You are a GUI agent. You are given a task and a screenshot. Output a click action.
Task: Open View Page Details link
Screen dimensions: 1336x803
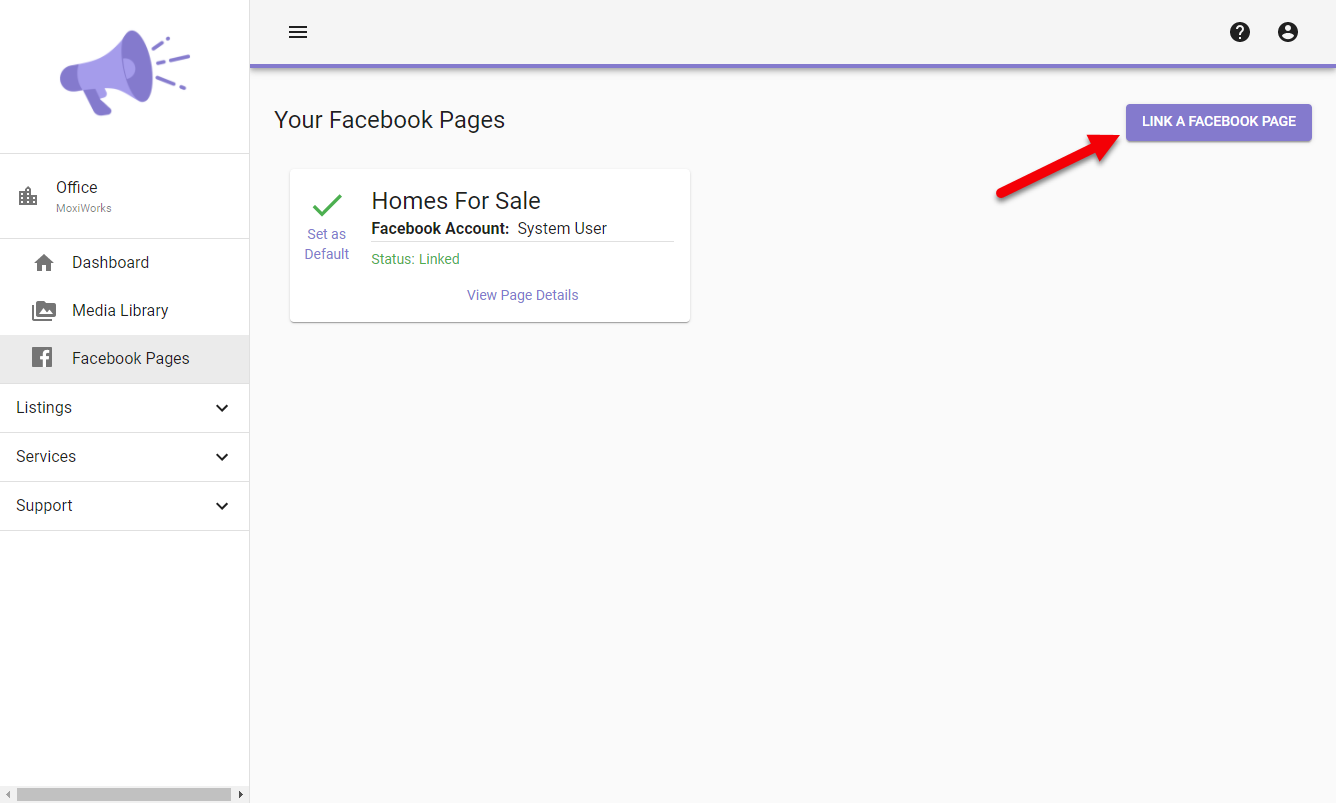point(522,295)
